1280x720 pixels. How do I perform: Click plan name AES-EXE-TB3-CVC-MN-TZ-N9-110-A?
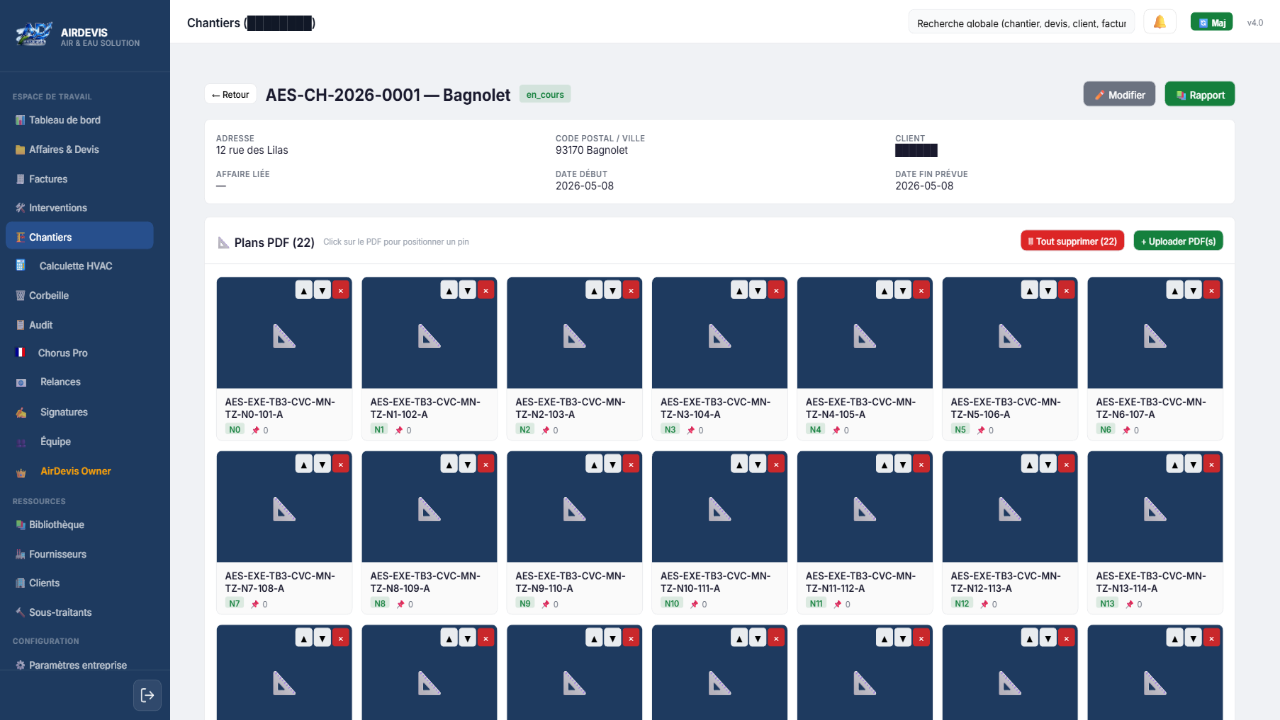[570, 582]
